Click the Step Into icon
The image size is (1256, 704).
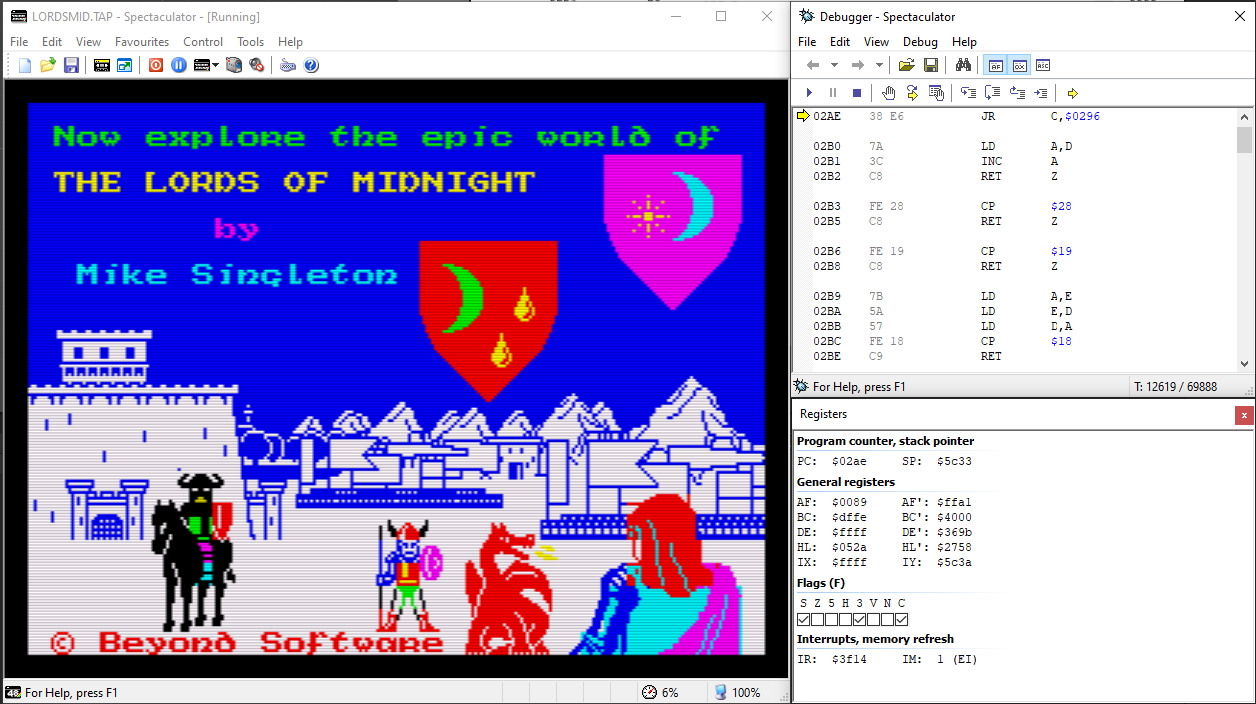point(968,93)
